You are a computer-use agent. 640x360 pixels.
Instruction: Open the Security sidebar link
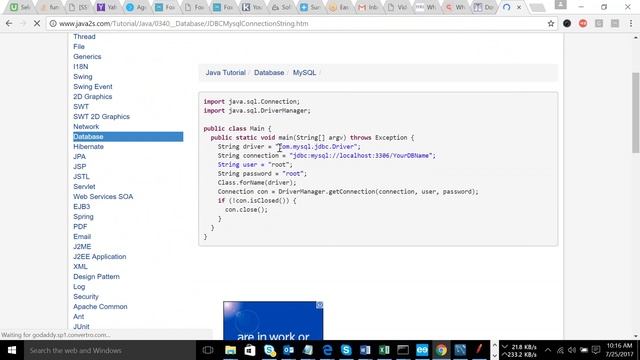click(86, 297)
